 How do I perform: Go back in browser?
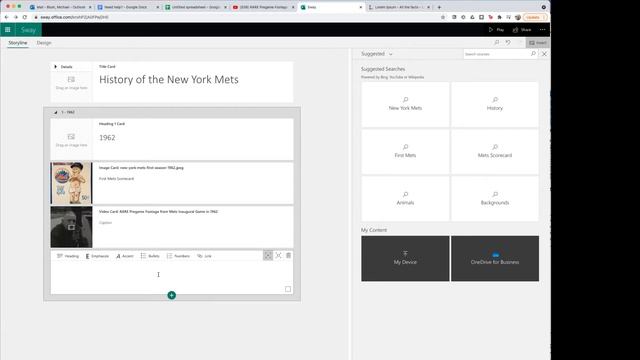tap(6, 17)
